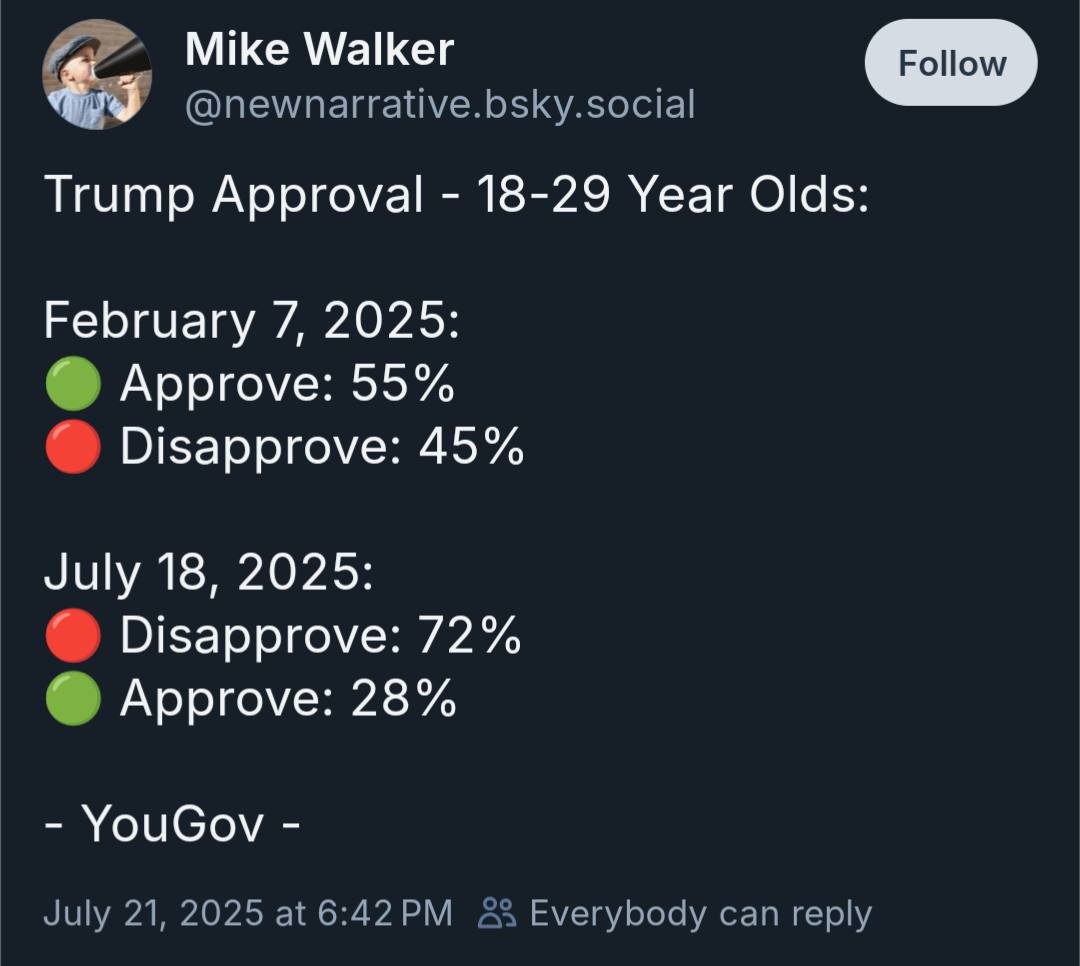Click the people icon beside reply settings
This screenshot has width=1080, height=966.
[497, 913]
